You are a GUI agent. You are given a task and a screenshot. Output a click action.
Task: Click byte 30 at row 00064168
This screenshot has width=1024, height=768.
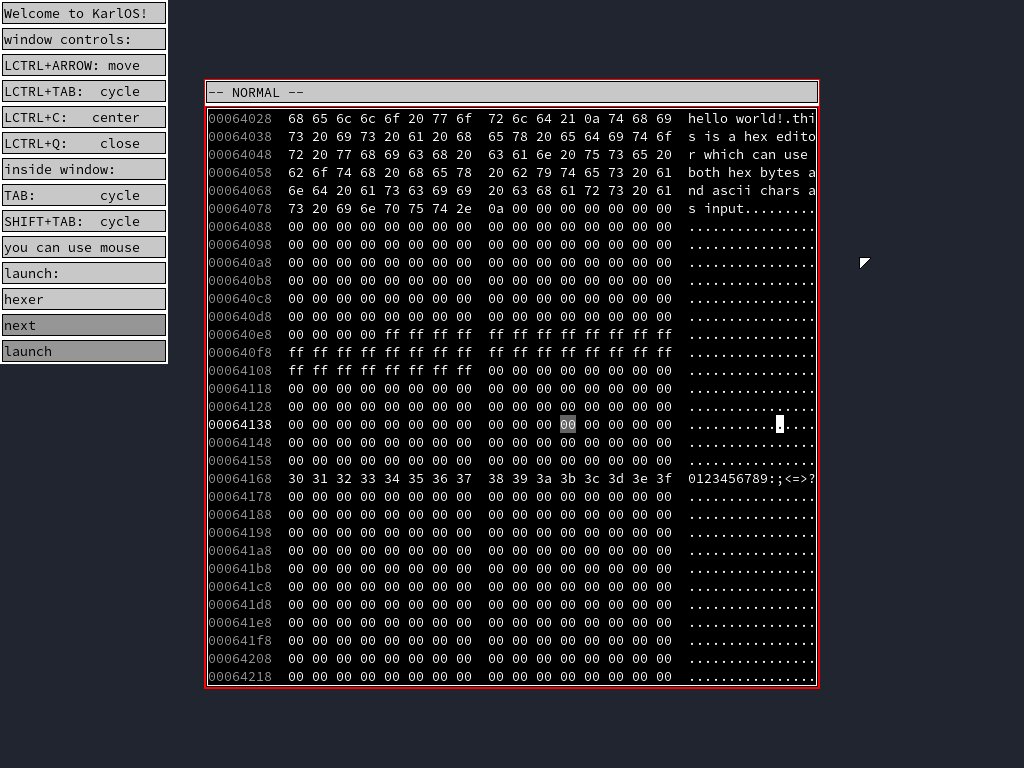point(296,479)
